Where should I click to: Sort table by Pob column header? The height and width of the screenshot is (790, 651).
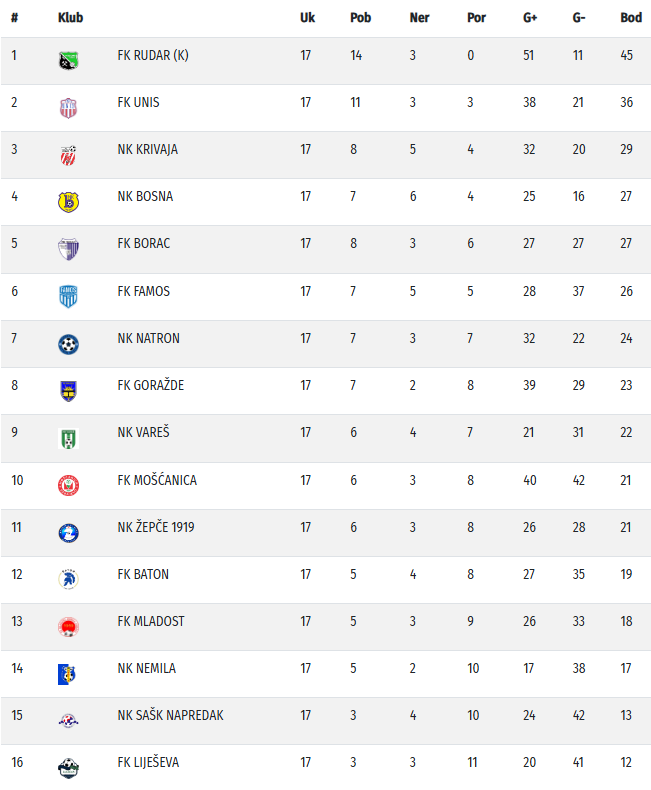(x=360, y=18)
